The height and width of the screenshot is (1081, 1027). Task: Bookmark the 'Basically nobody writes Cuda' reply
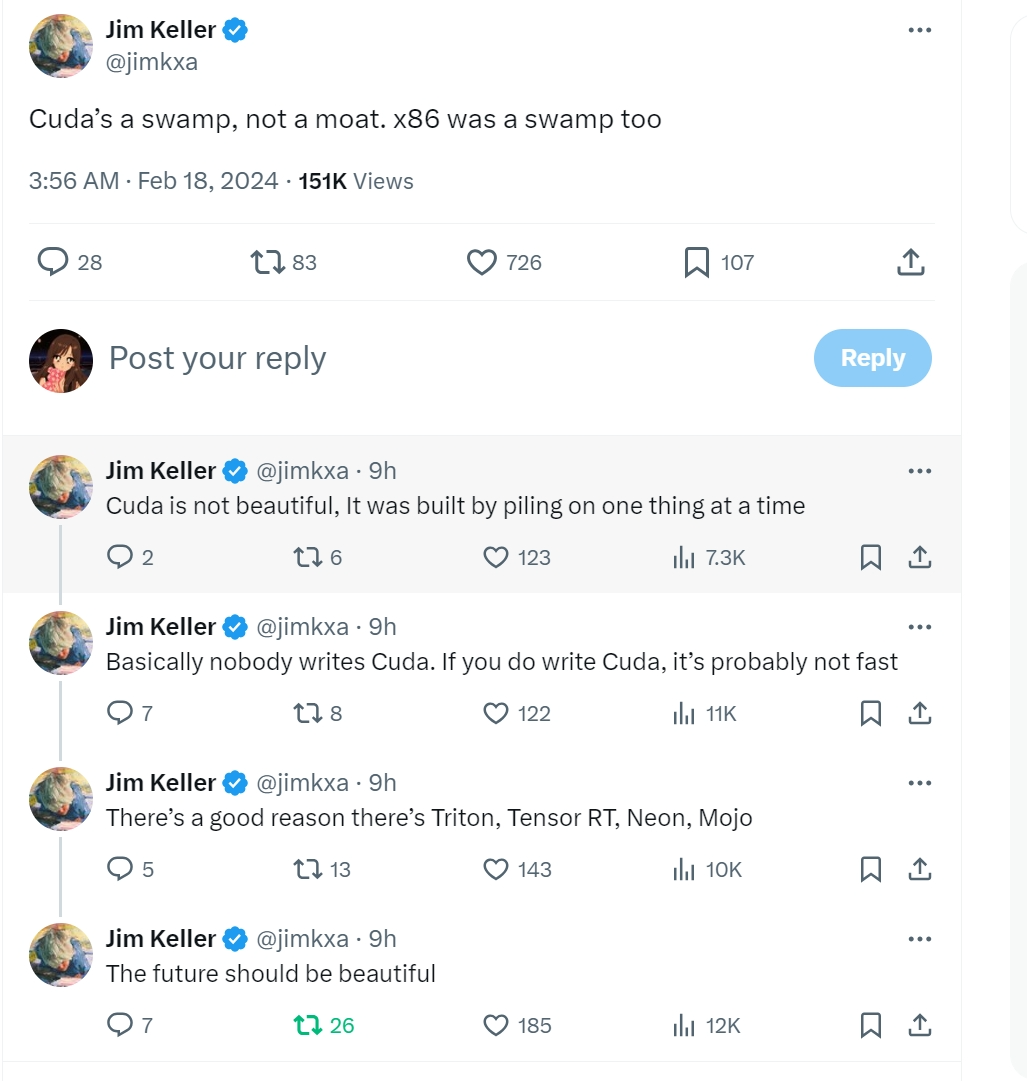[871, 714]
